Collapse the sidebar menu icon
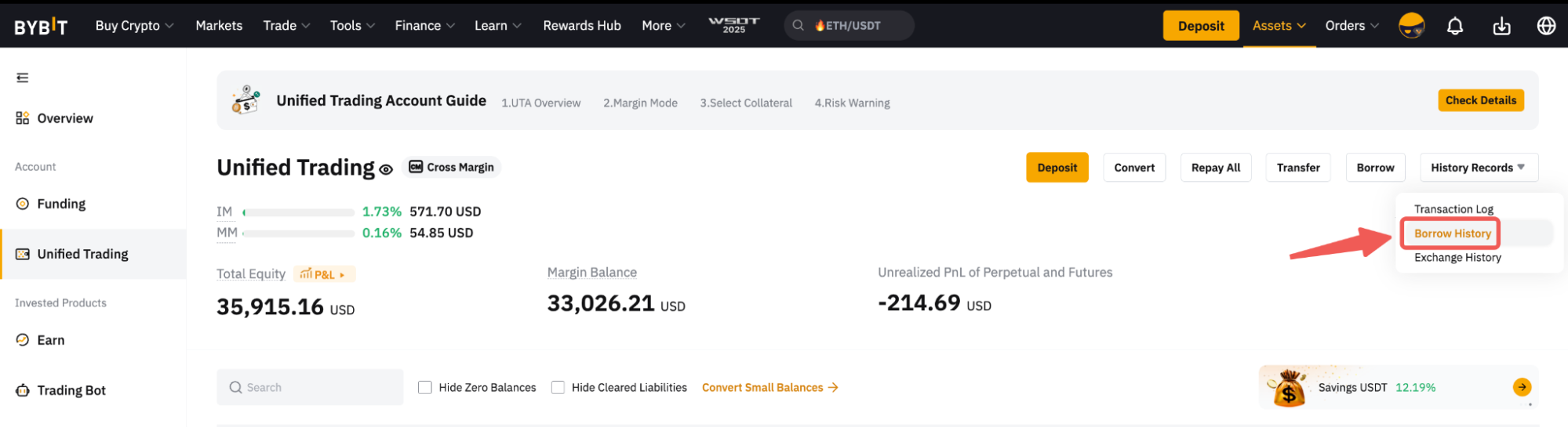The width and height of the screenshot is (1568, 427). [x=23, y=78]
